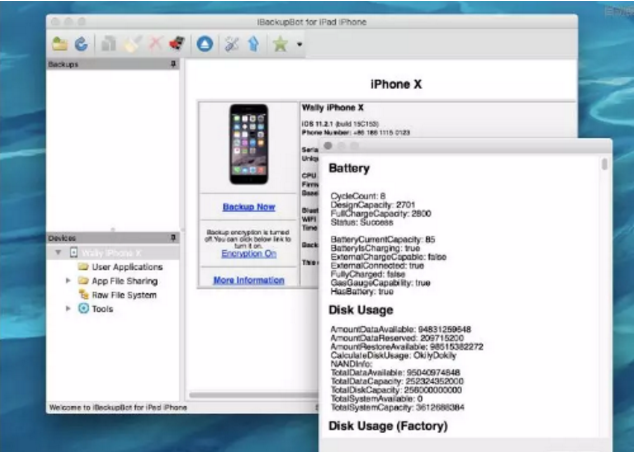Click the iPhone device thumbnail image
This screenshot has width=634, height=452.
tap(249, 144)
